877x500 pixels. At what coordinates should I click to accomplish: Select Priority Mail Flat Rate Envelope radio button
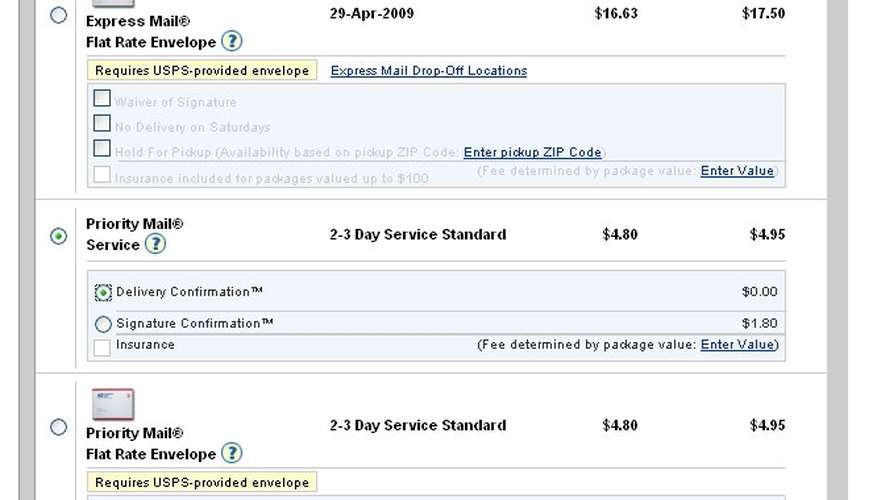pos(58,427)
